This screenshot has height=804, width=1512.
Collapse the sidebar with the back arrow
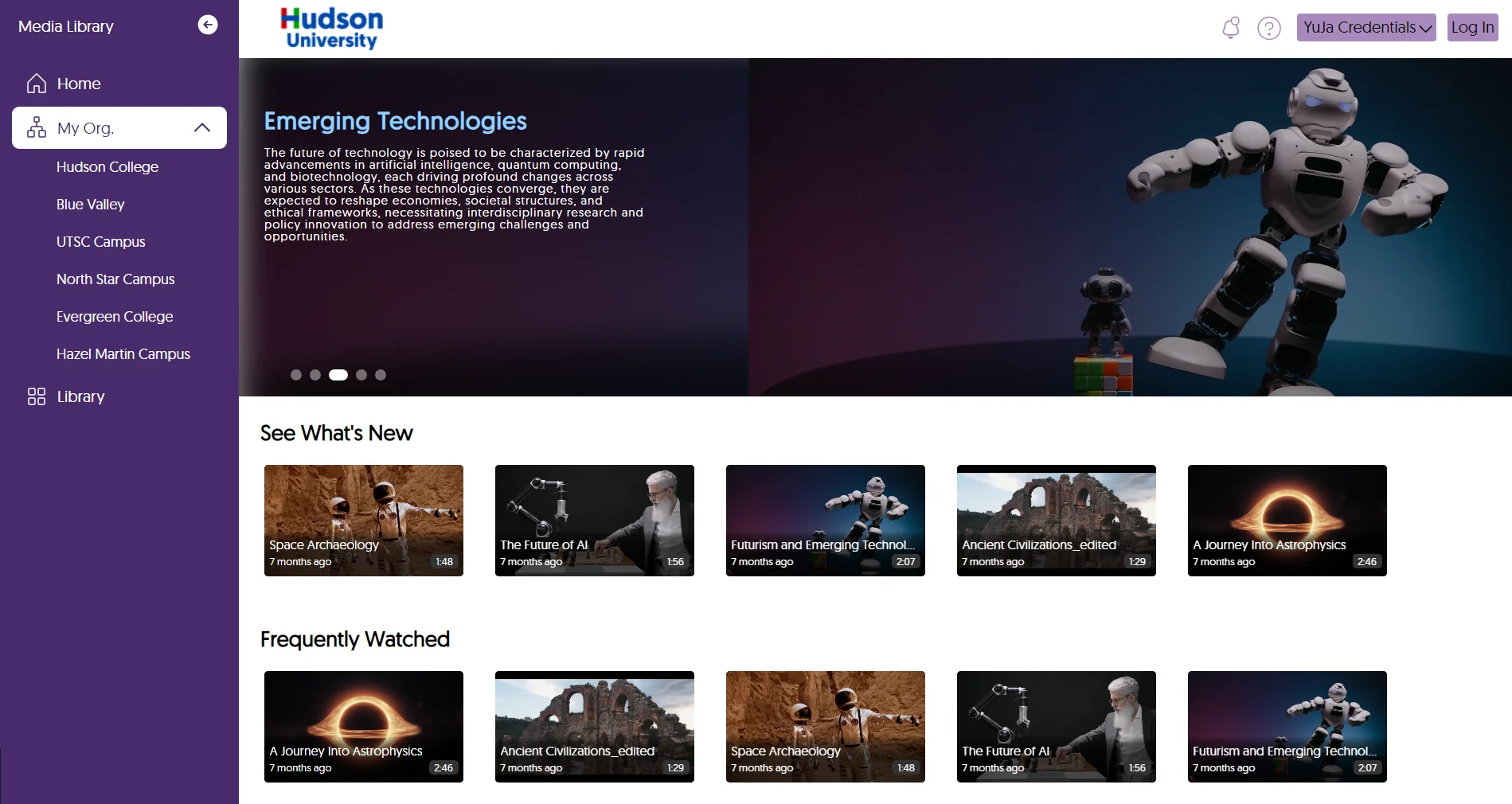click(x=208, y=25)
